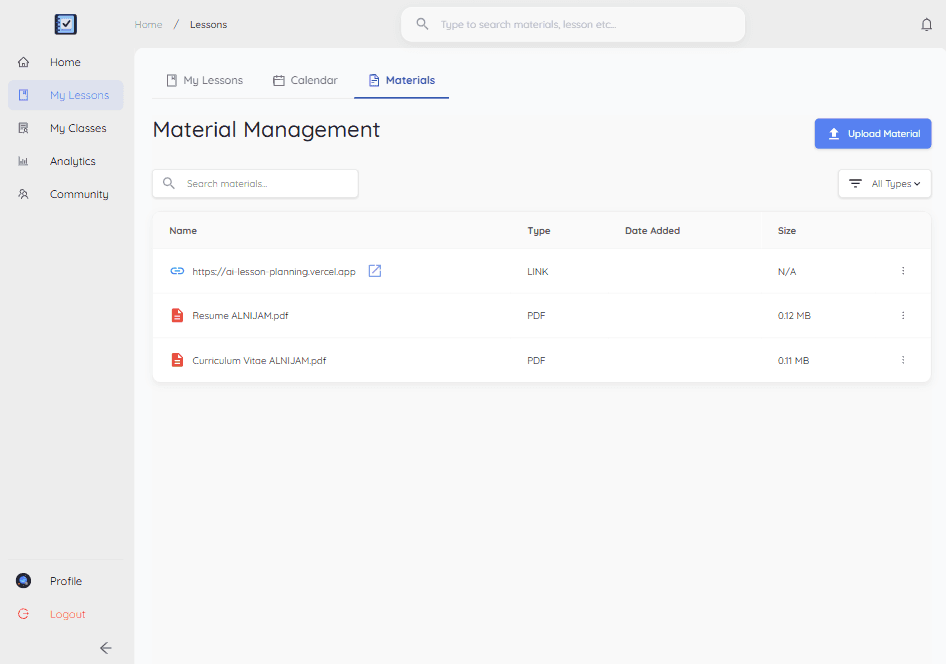Open options menu for the LINK row
The height and width of the screenshot is (664, 946).
pyautogui.click(x=902, y=271)
